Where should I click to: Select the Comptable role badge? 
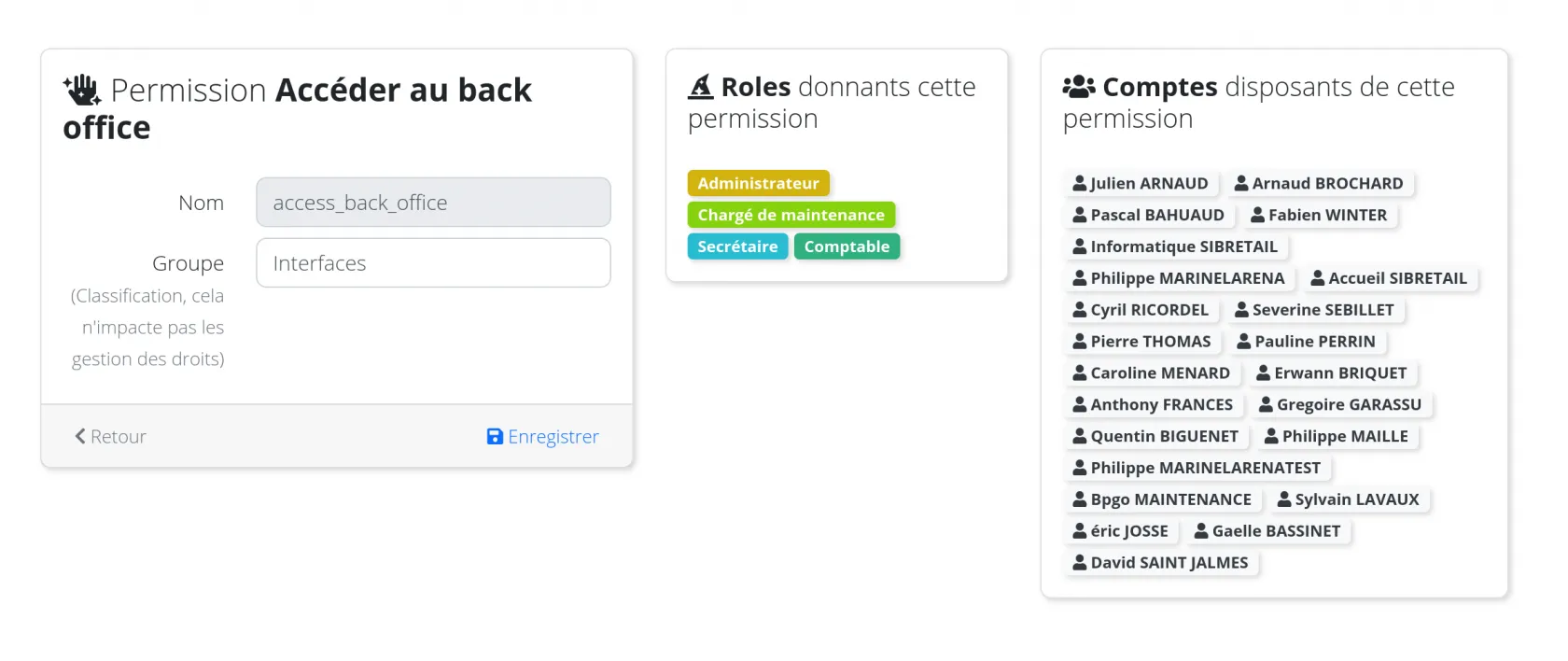[847, 246]
